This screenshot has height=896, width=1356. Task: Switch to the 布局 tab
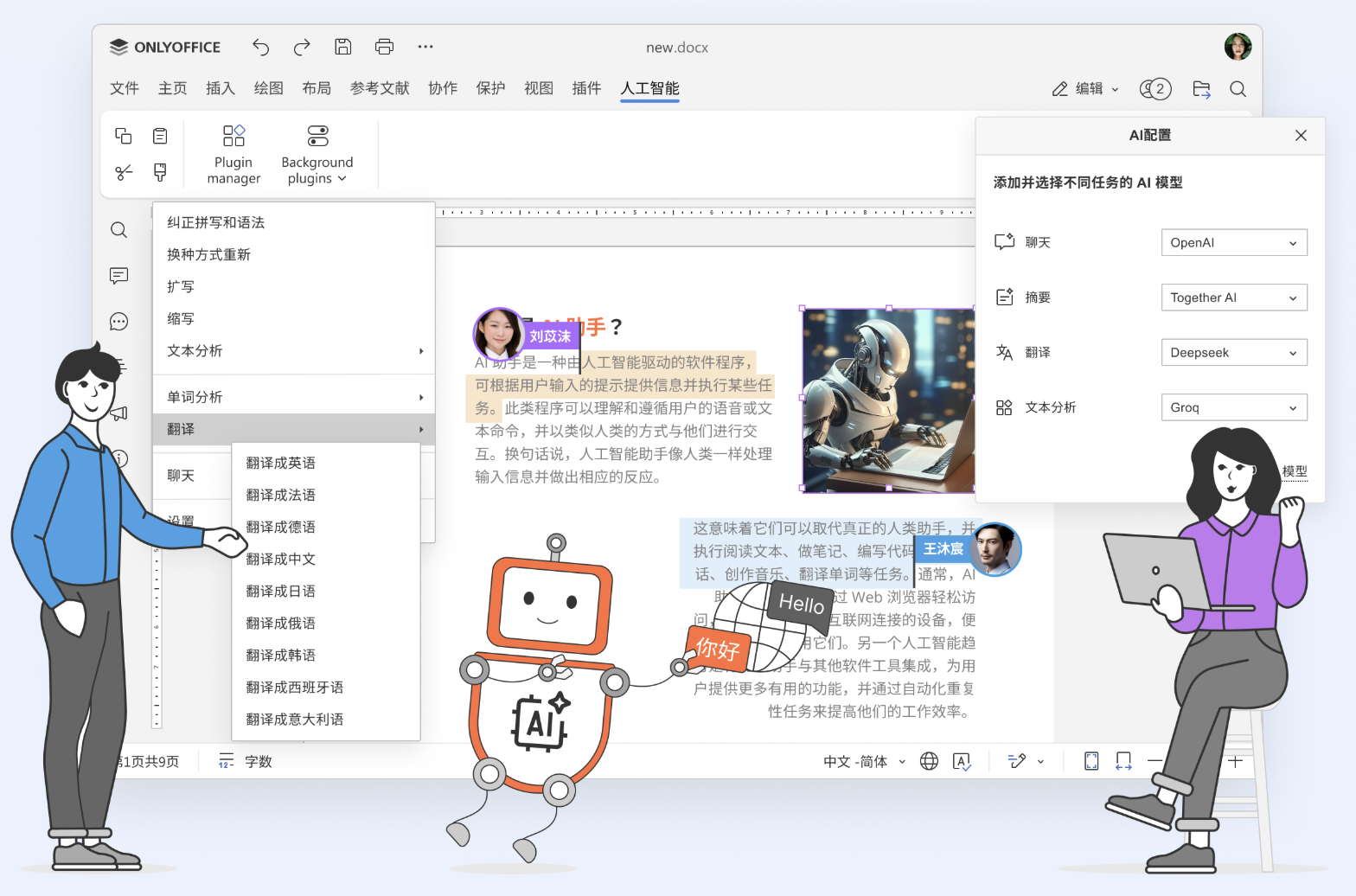[x=317, y=88]
